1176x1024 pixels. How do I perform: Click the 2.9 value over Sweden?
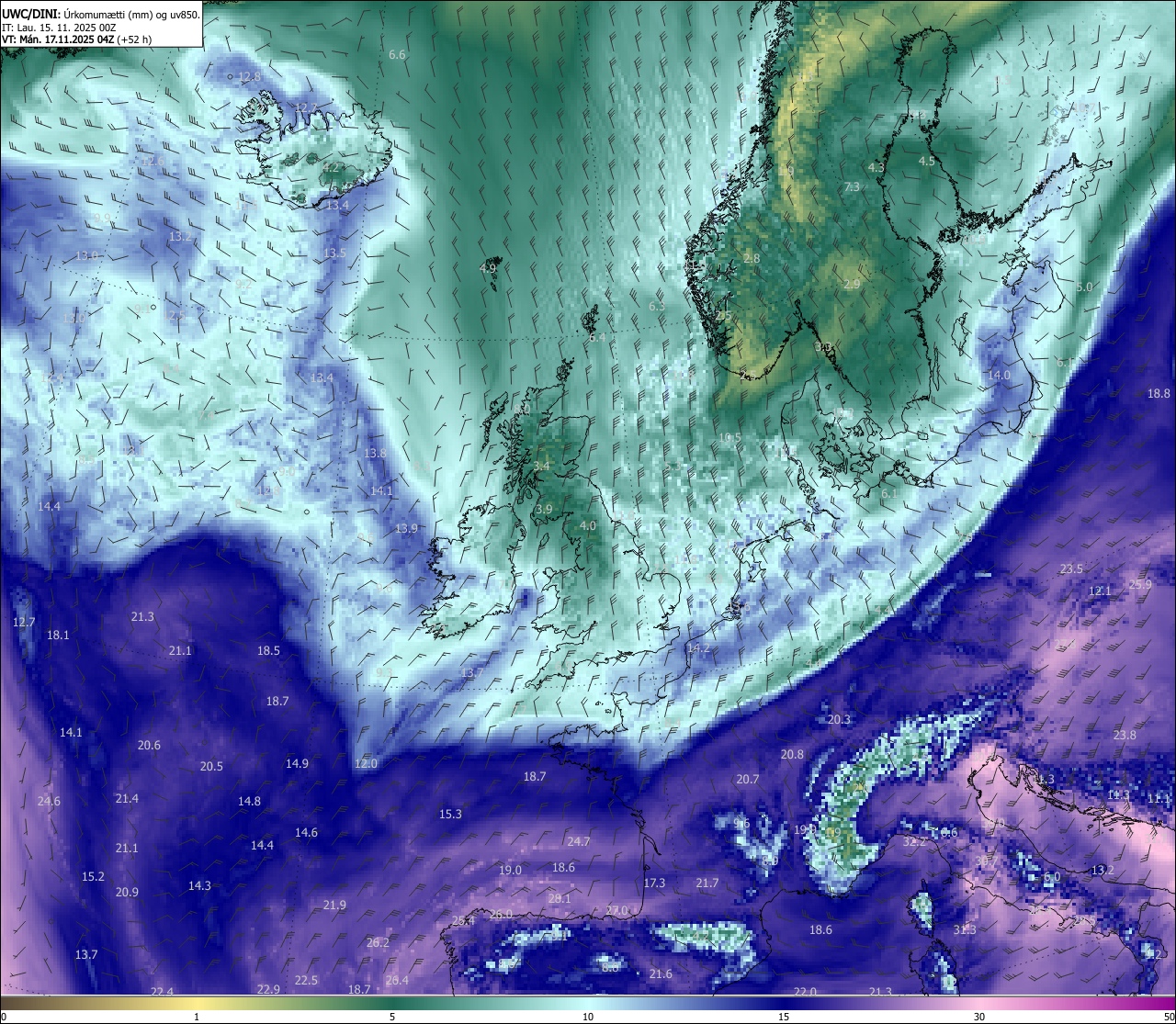click(852, 284)
